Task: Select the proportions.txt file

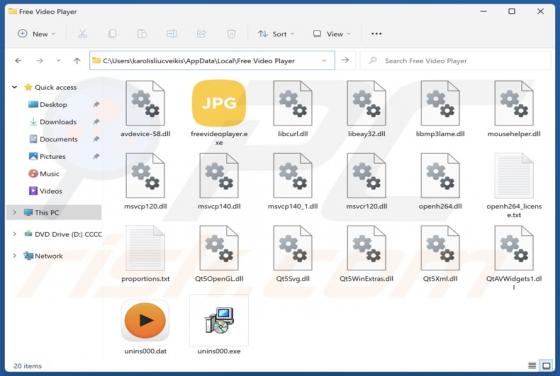Action: point(145,254)
